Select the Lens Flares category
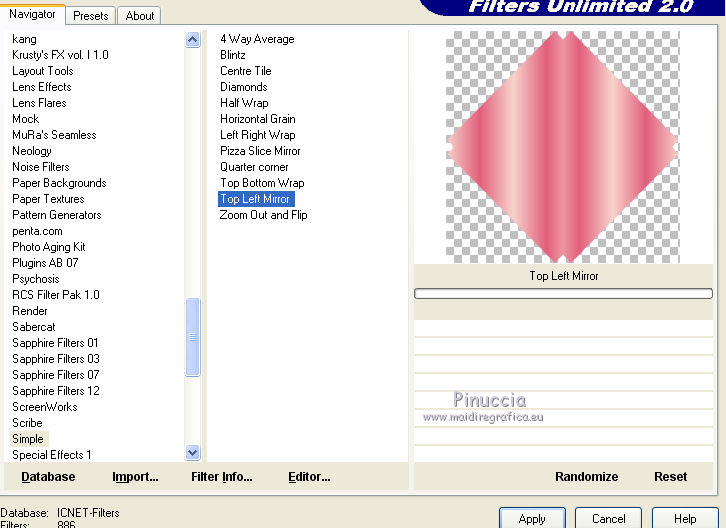Screen dimensions: 726x528 [39, 103]
